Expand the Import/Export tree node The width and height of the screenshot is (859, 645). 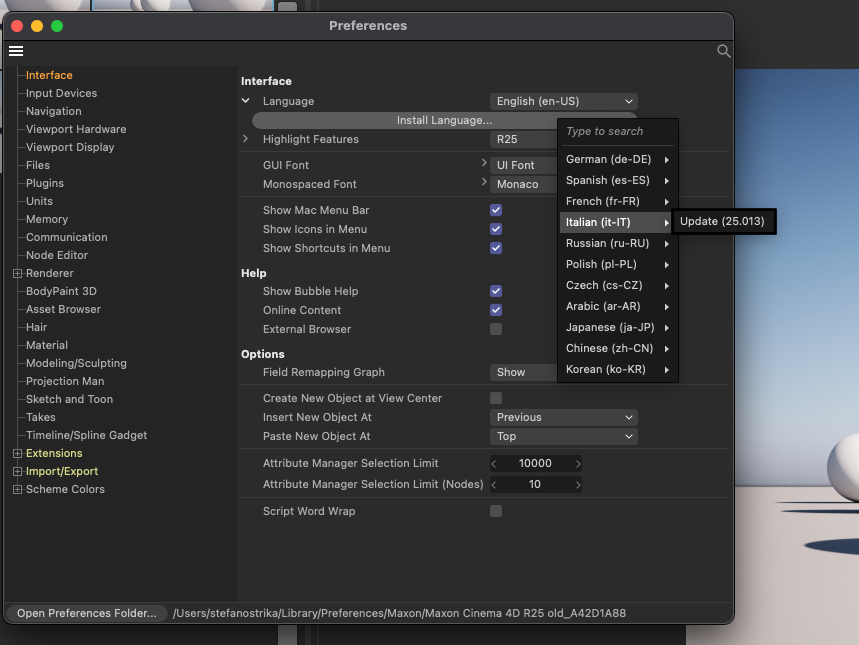pyautogui.click(x=18, y=471)
